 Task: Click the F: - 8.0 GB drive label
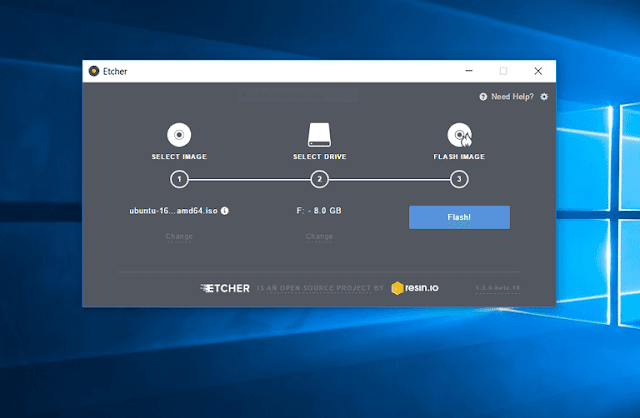(319, 211)
